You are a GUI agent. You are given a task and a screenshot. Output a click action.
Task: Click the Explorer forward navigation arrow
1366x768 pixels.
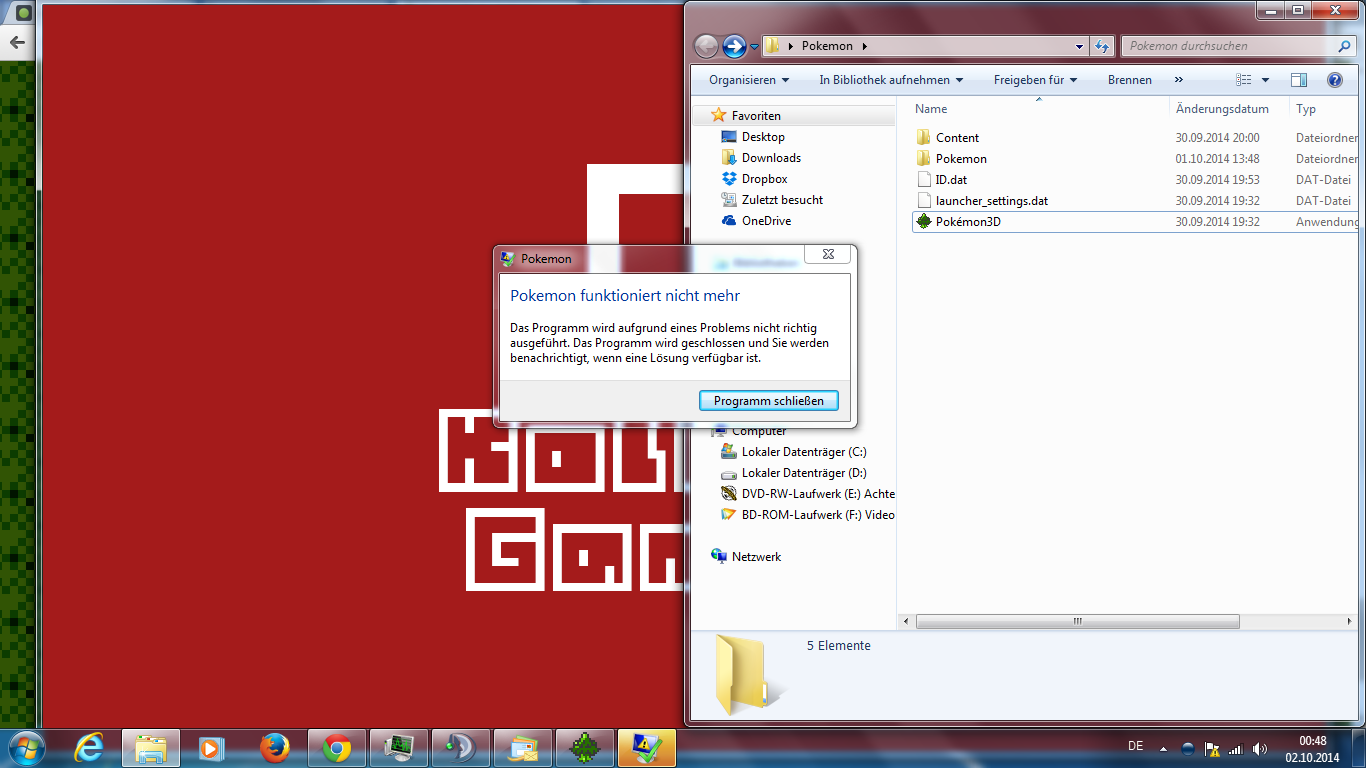[x=734, y=46]
